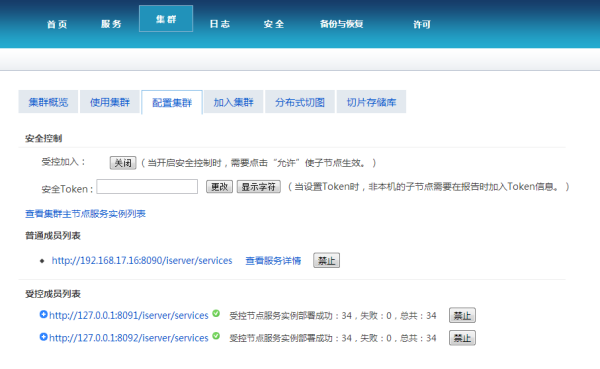Expand the 127.0.0.1:8091 controlled member node
Screen dimensions: 600x369
(43, 314)
